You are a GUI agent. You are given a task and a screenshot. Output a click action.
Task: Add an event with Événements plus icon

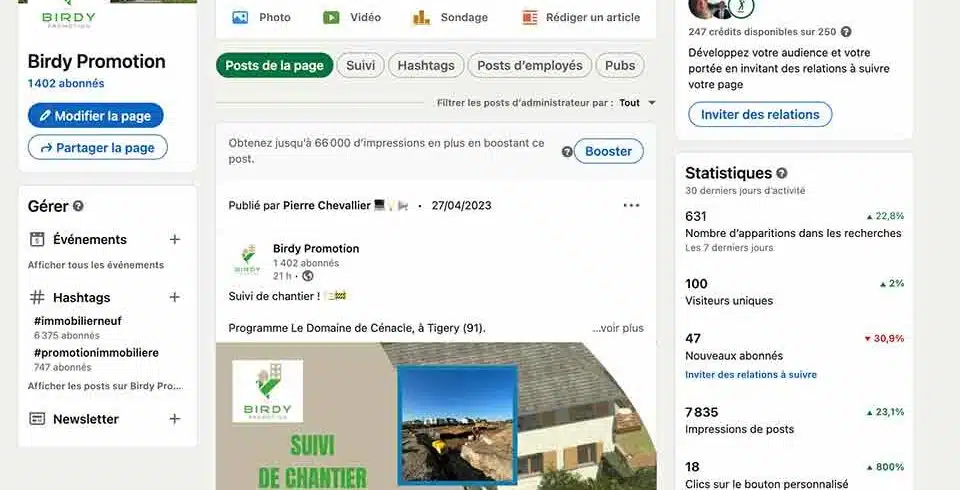coord(175,239)
